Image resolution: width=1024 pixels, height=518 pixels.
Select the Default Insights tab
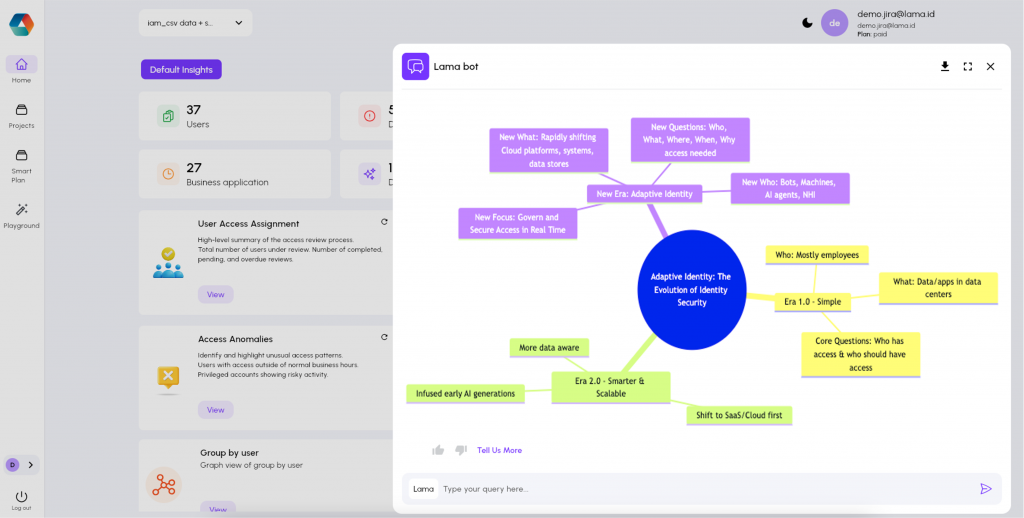pyautogui.click(x=181, y=70)
